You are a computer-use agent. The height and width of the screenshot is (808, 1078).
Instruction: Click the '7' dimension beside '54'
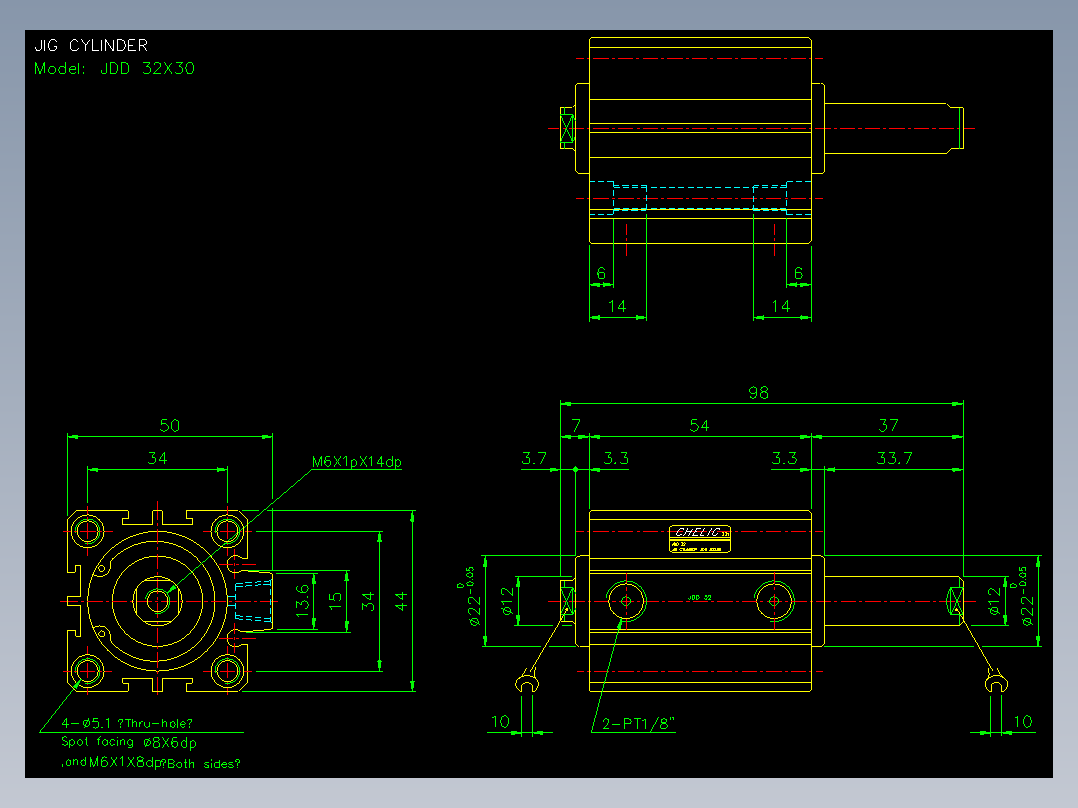[576, 426]
